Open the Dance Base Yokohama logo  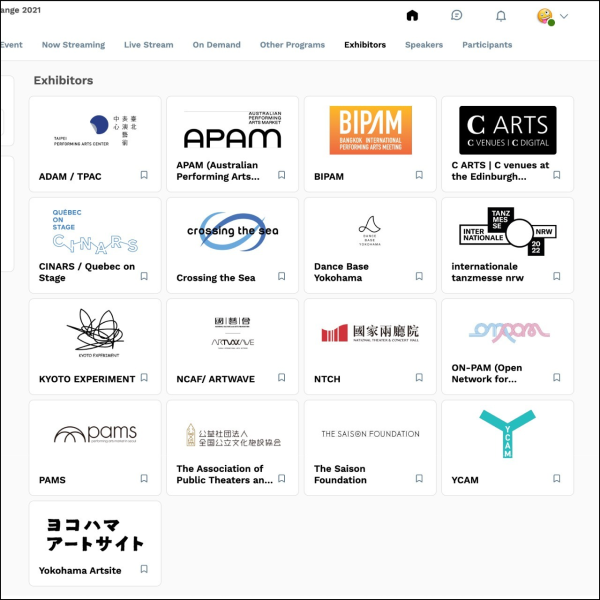[370, 230]
